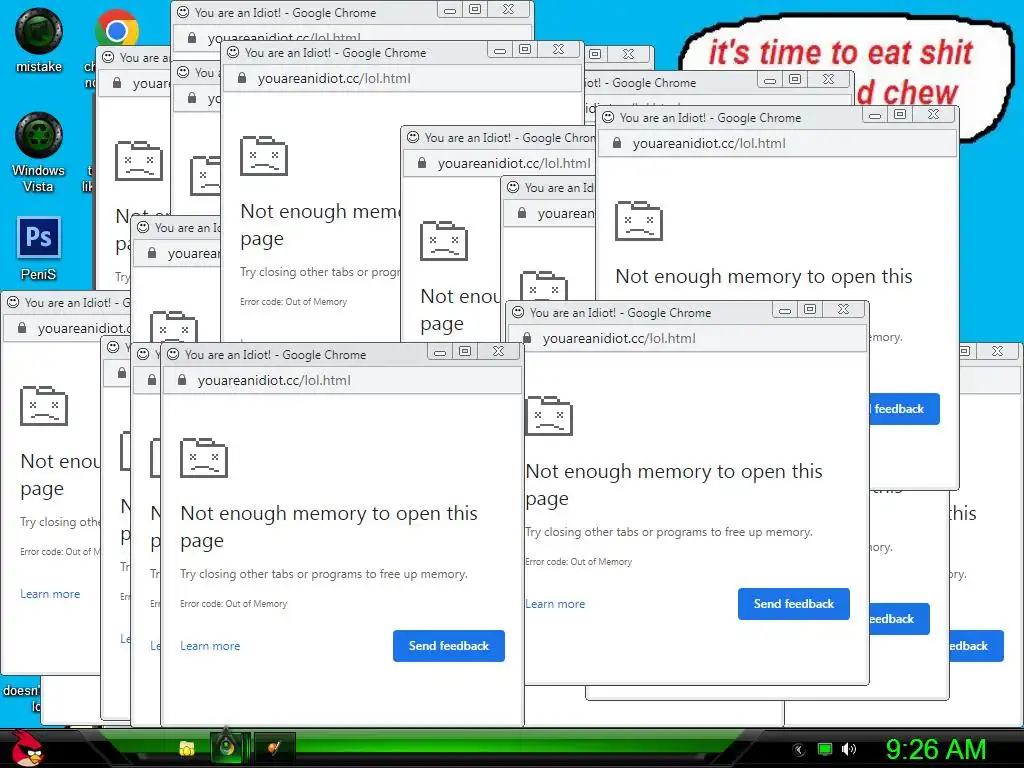1024x768 pixels.
Task: Open the "mistake" desktop icon
Action: pos(39,39)
